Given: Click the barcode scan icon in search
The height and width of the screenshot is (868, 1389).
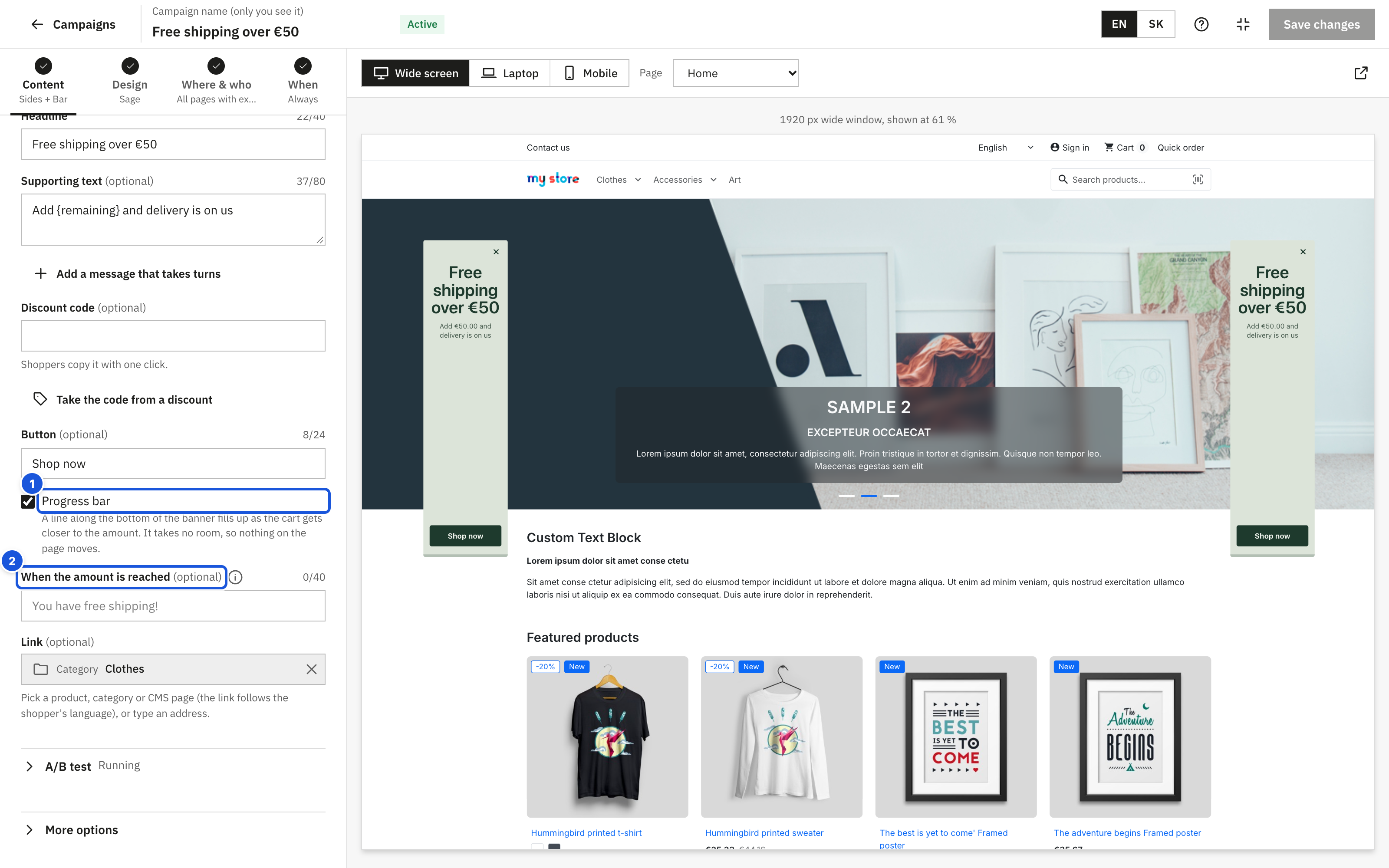Looking at the screenshot, I should pyautogui.click(x=1198, y=180).
